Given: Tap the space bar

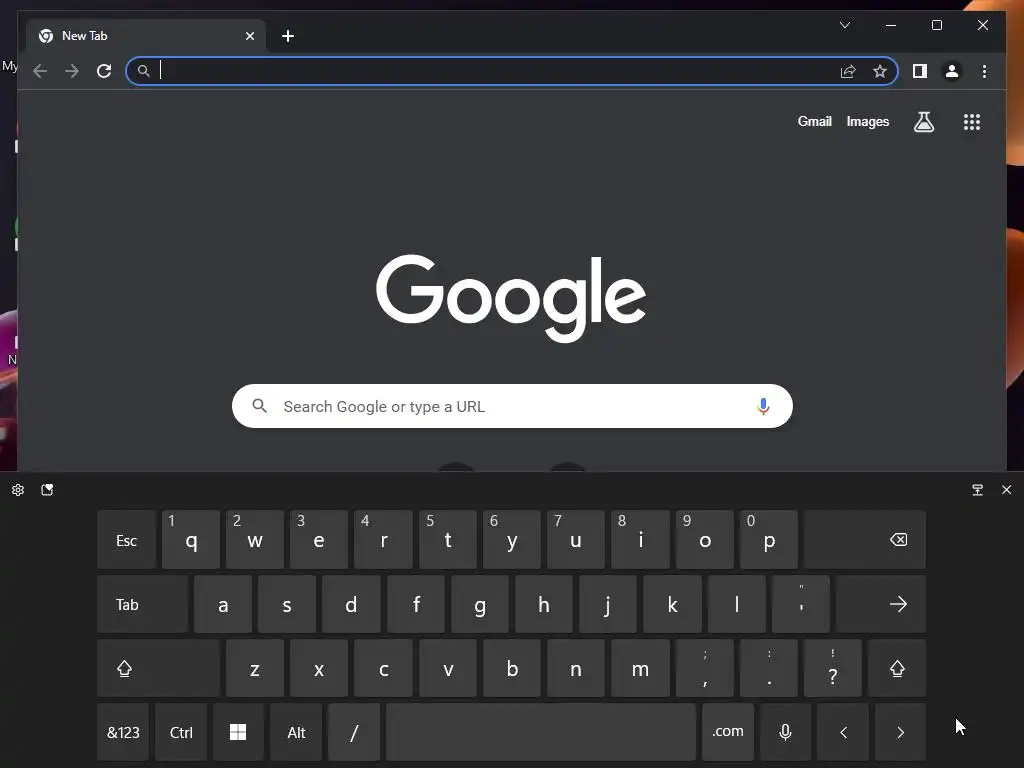Looking at the screenshot, I should [x=541, y=732].
